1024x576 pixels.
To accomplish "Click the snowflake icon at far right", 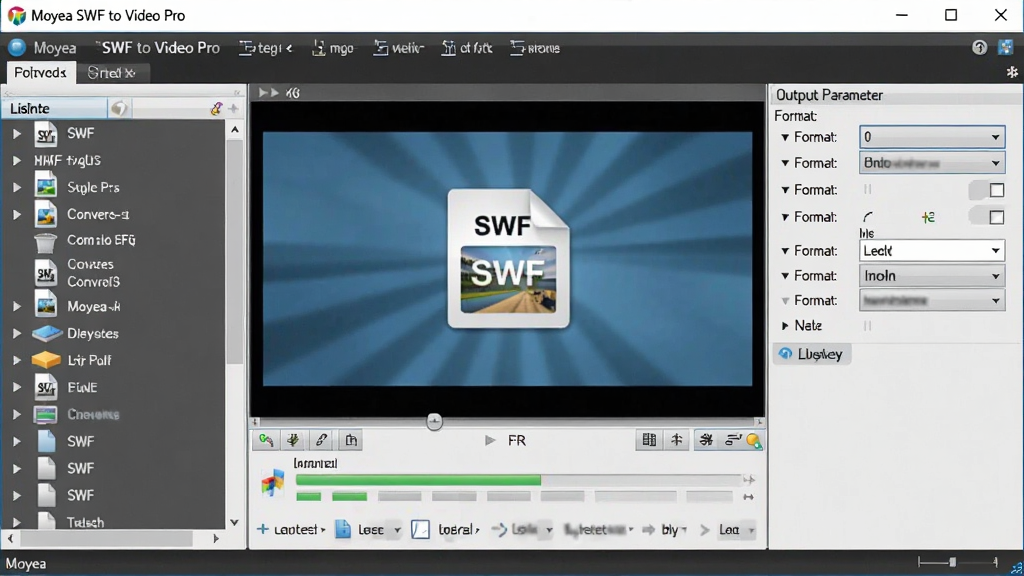I will [1012, 72].
